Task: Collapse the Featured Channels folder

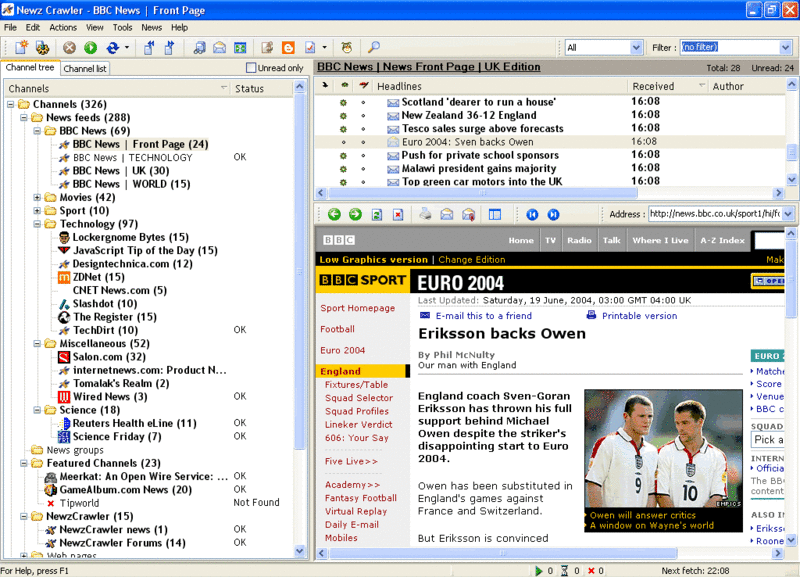Action: pyautogui.click(x=23, y=463)
